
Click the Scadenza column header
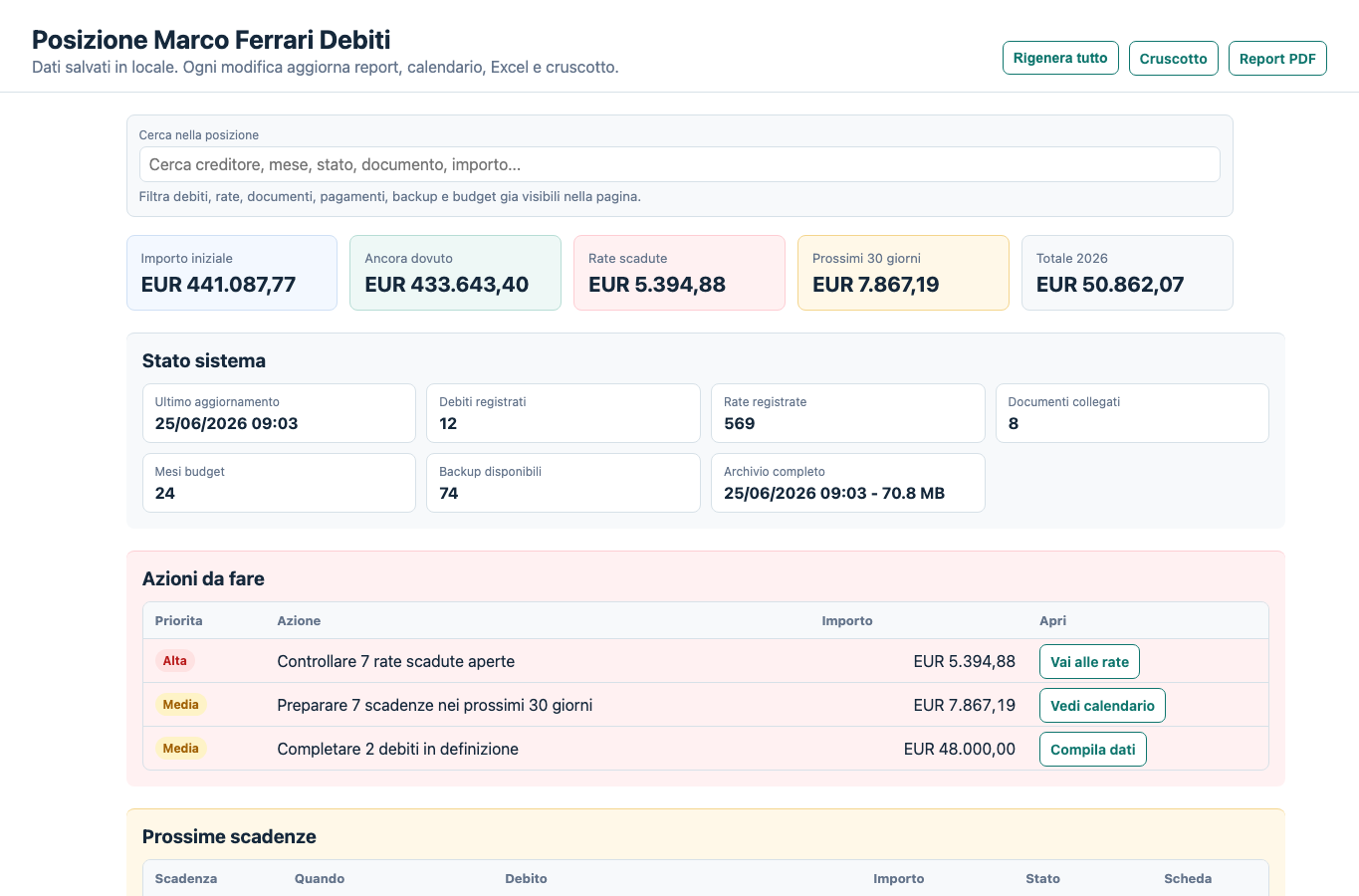186,878
